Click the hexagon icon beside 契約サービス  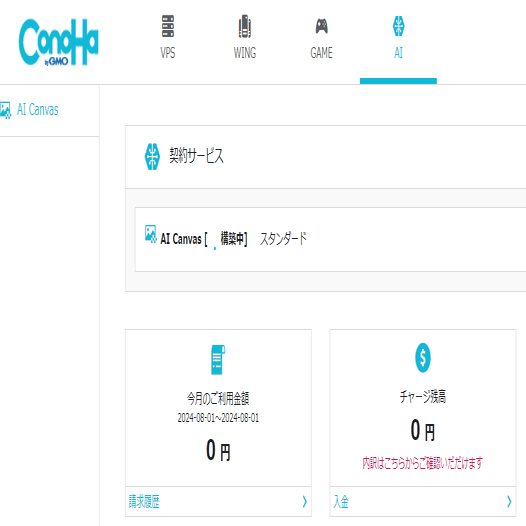[152, 156]
